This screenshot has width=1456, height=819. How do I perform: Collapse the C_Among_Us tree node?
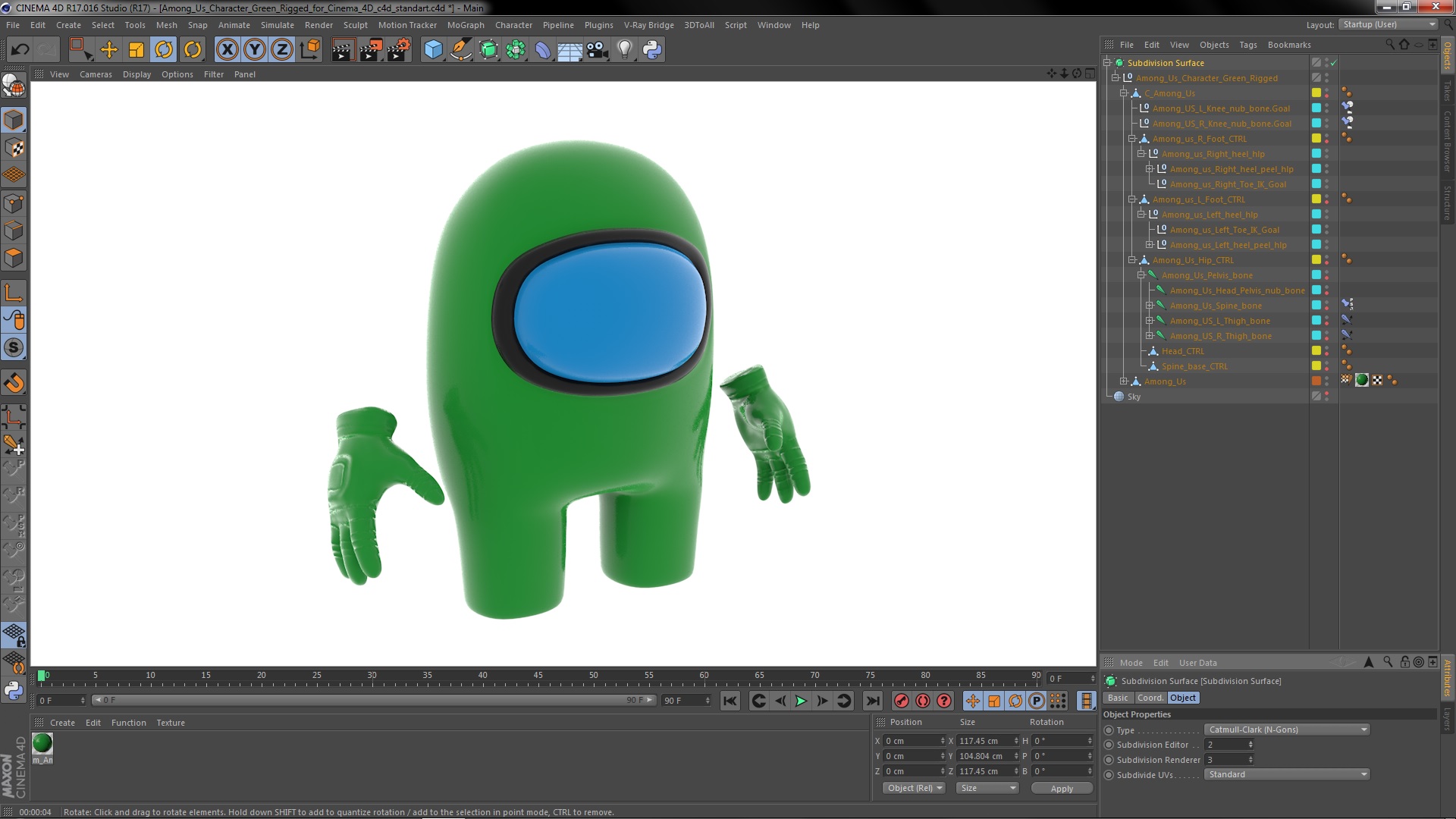[1124, 93]
